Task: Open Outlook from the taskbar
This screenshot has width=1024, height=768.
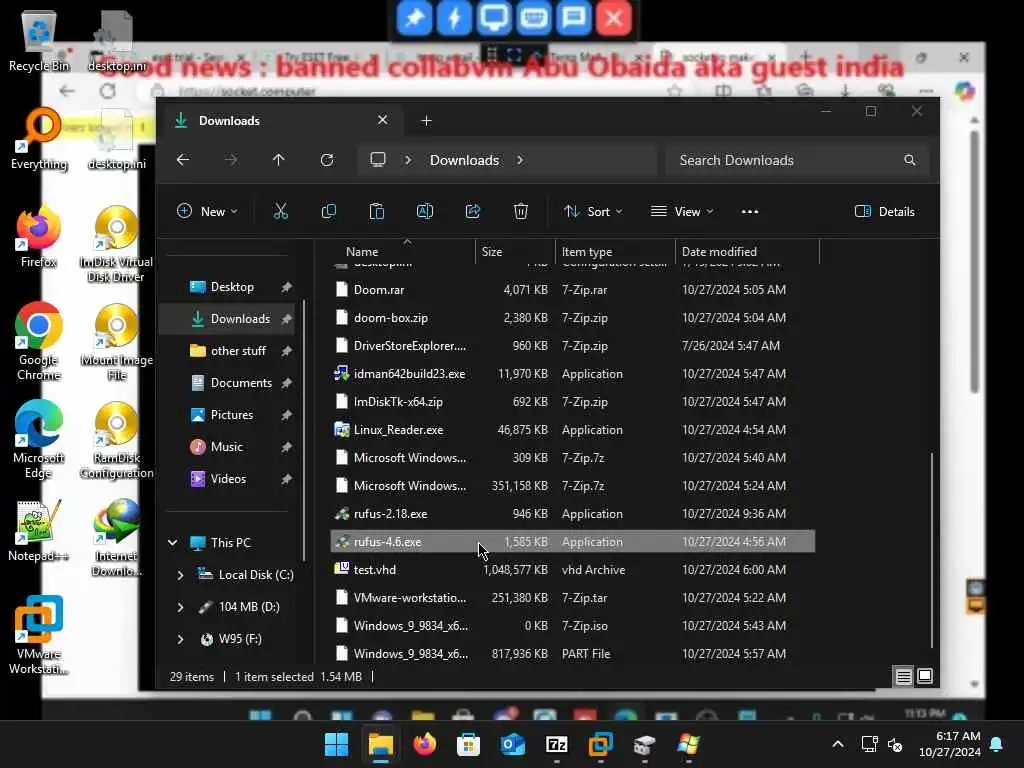Action: pyautogui.click(x=513, y=744)
